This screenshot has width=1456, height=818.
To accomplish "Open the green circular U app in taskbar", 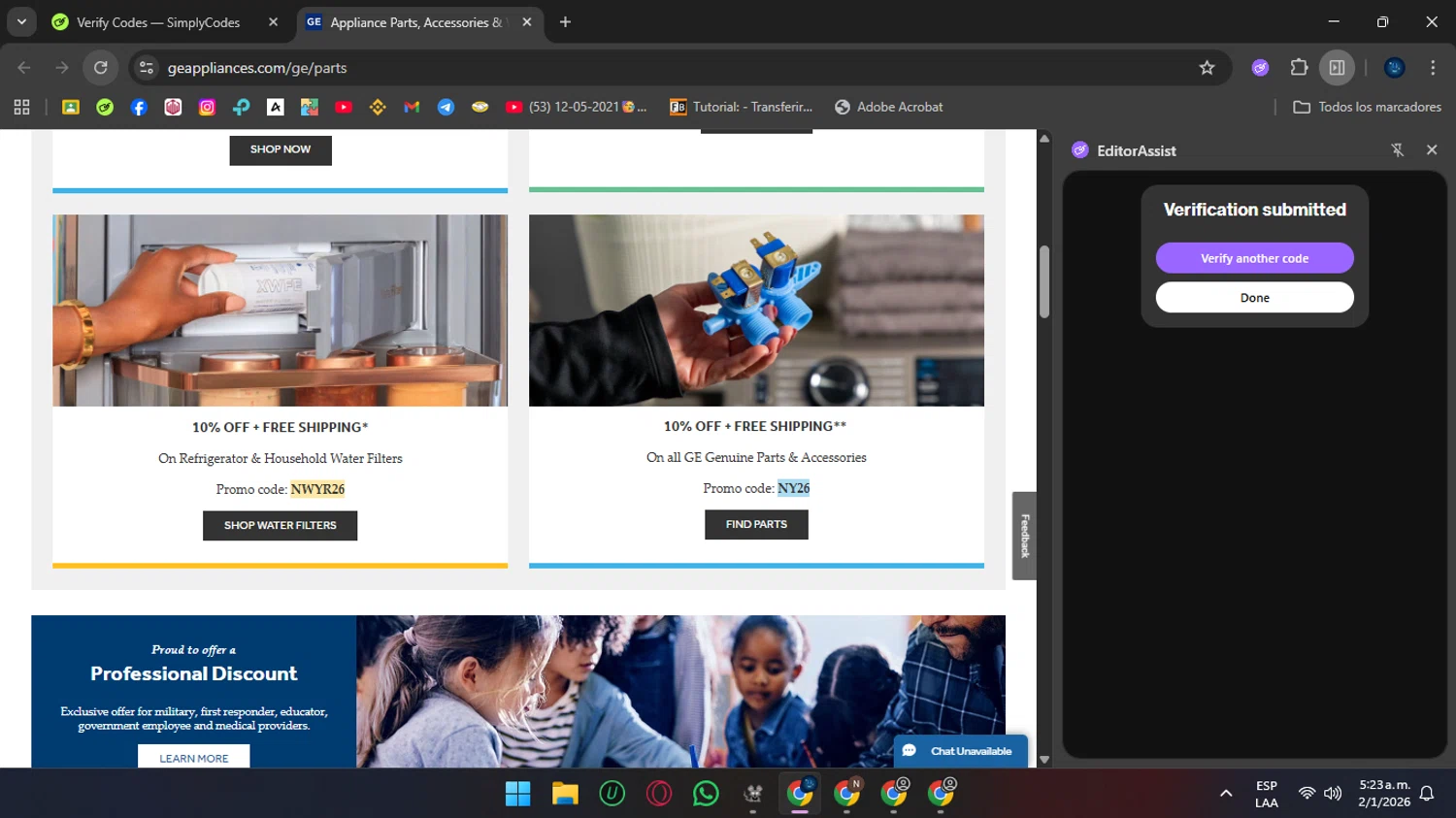I will coord(612,794).
